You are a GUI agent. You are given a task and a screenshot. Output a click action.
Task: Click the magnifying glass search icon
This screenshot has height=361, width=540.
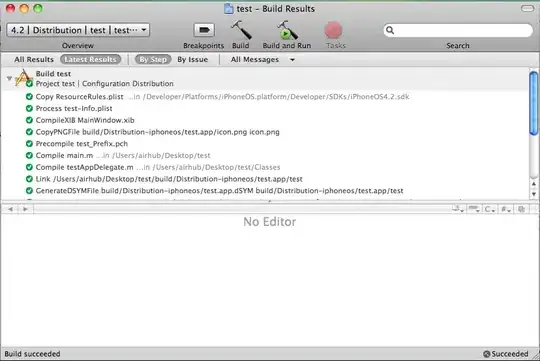[x=390, y=30]
